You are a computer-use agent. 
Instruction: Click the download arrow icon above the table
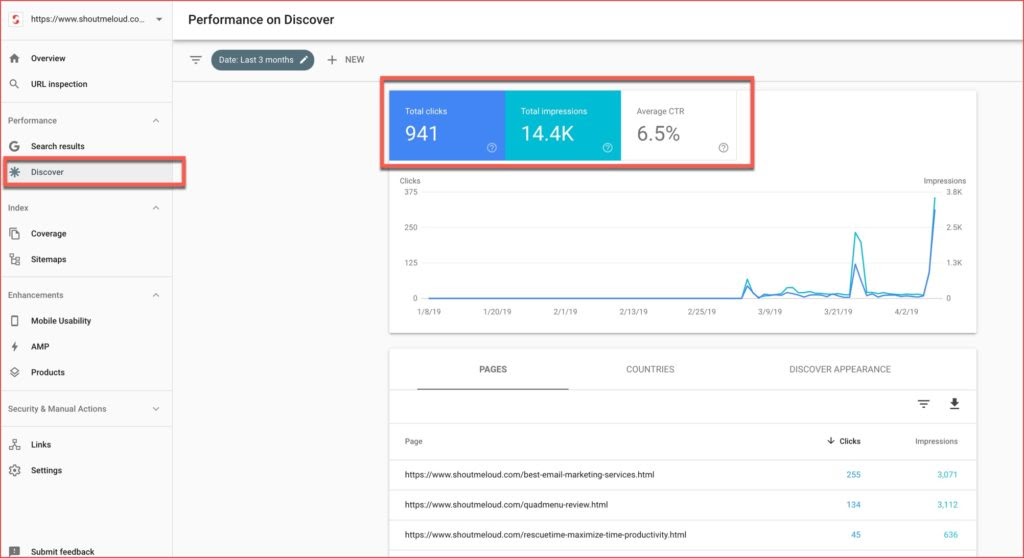tap(954, 404)
